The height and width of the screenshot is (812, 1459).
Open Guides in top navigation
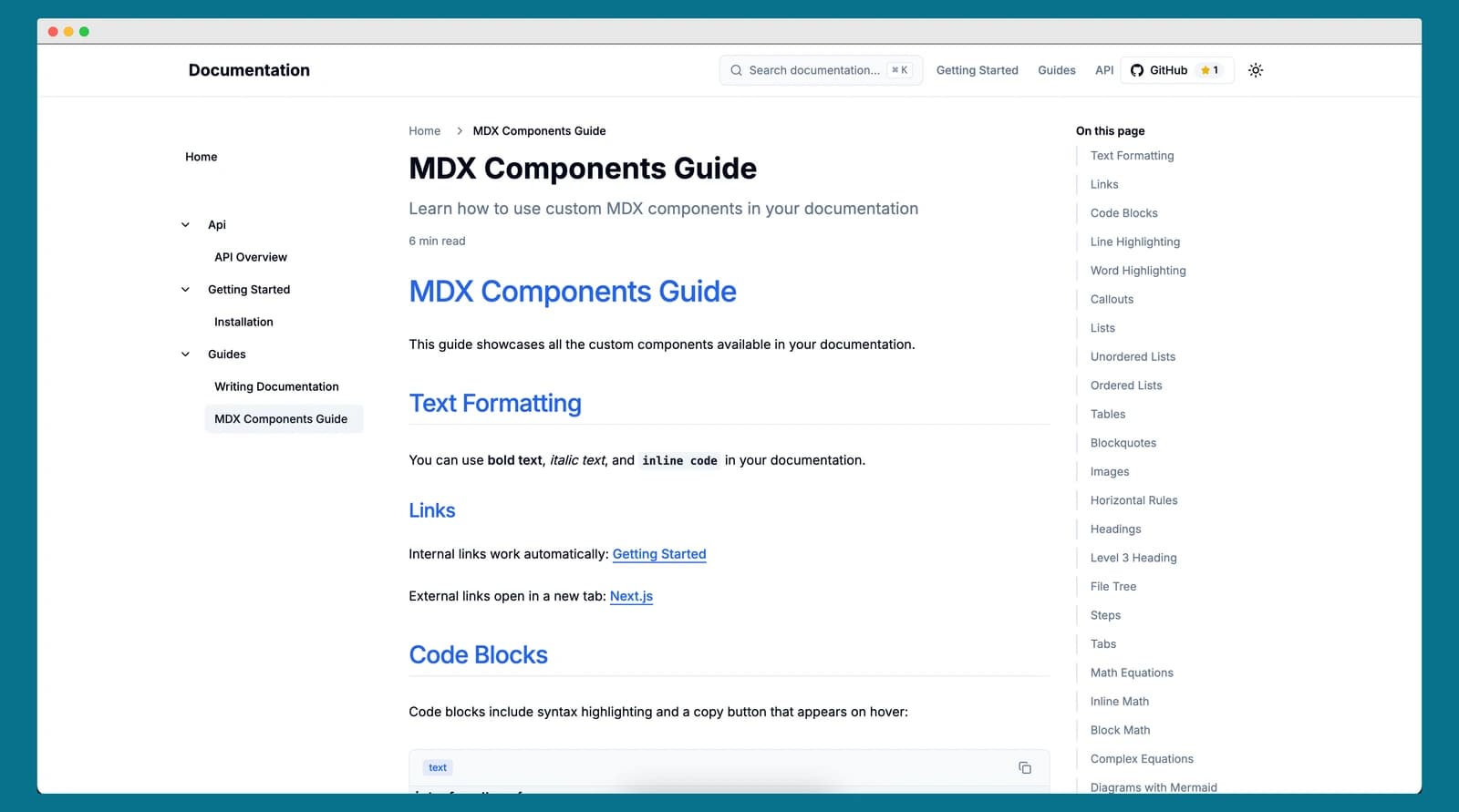click(1056, 70)
